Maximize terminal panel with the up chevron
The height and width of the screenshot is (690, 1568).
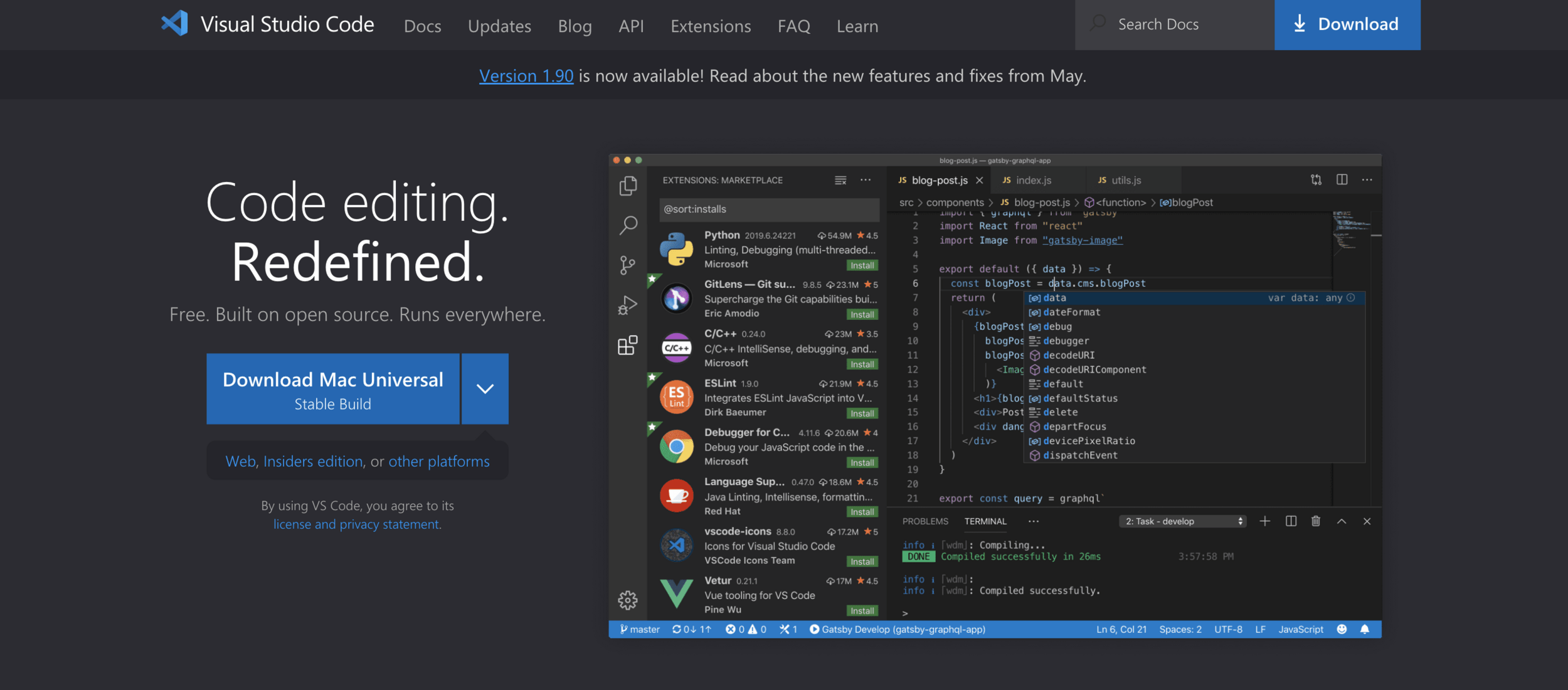tap(1342, 521)
